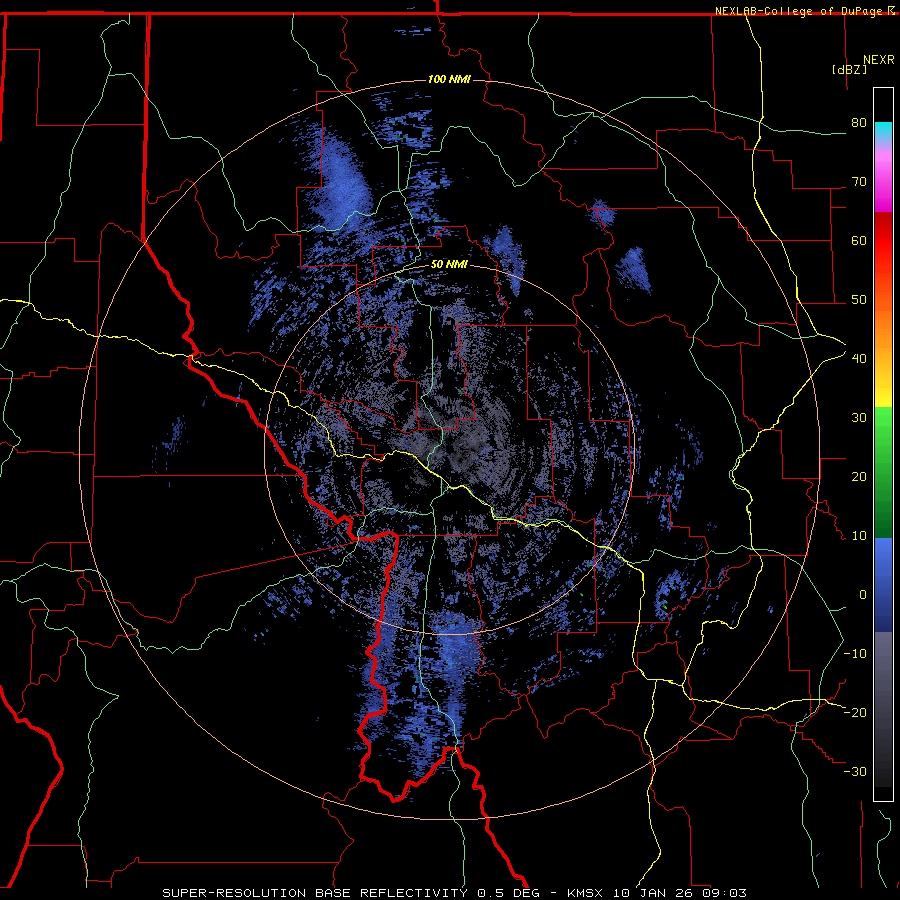Click the NEXLAB-College of DuPage header text
Viewport: 900px width, 900px height.
798,11
